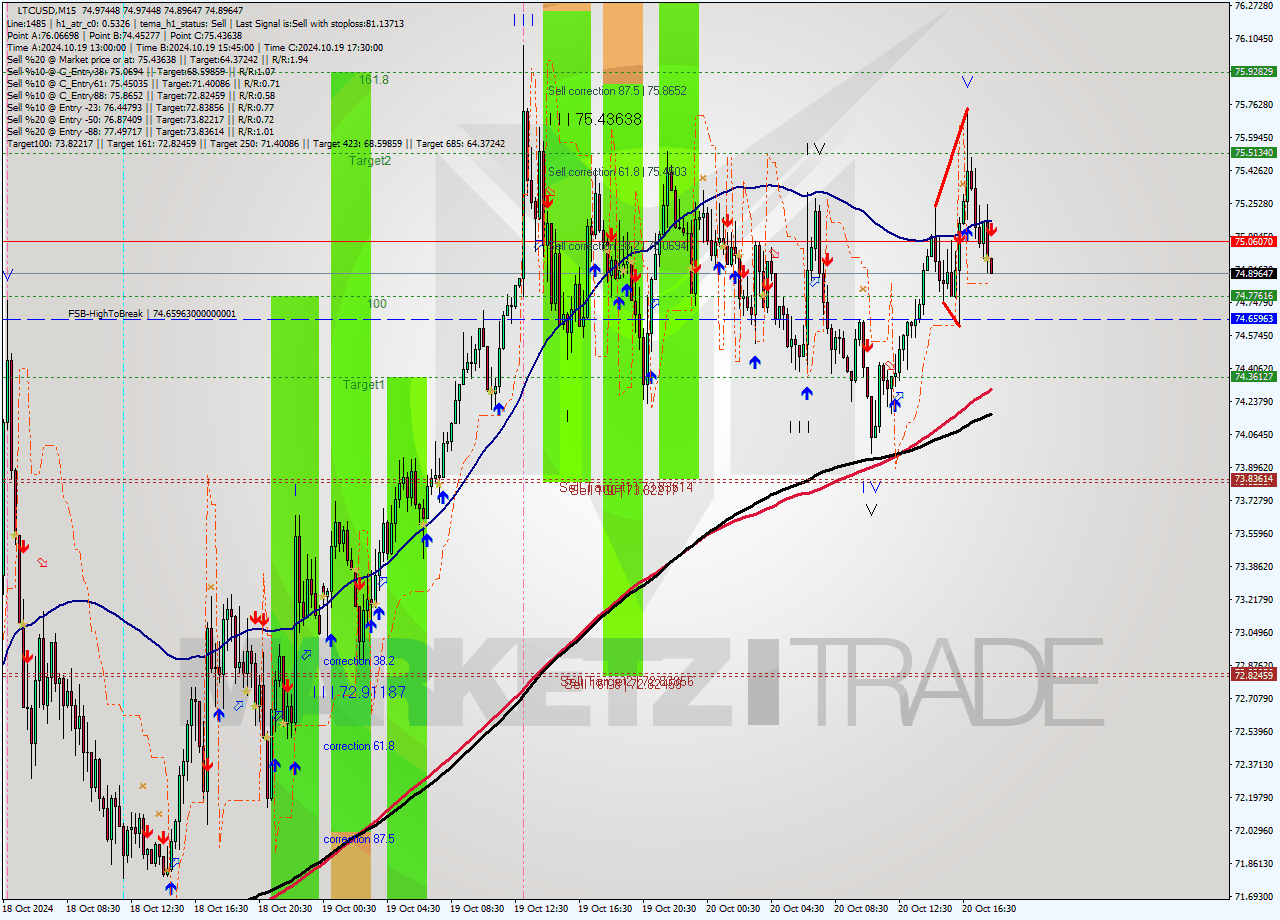The height and width of the screenshot is (920, 1280).
Task: Click the green 75.51340 price level label
Action: coord(1254,153)
